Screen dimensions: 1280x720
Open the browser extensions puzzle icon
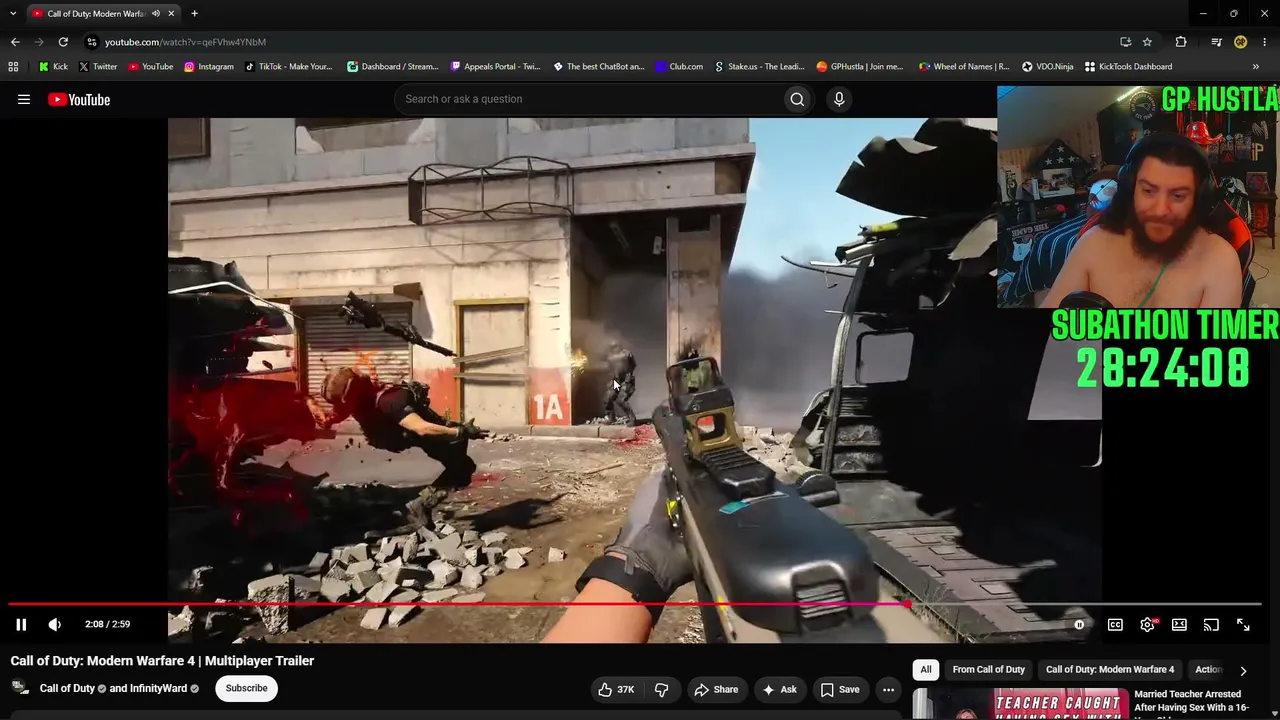point(1181,42)
